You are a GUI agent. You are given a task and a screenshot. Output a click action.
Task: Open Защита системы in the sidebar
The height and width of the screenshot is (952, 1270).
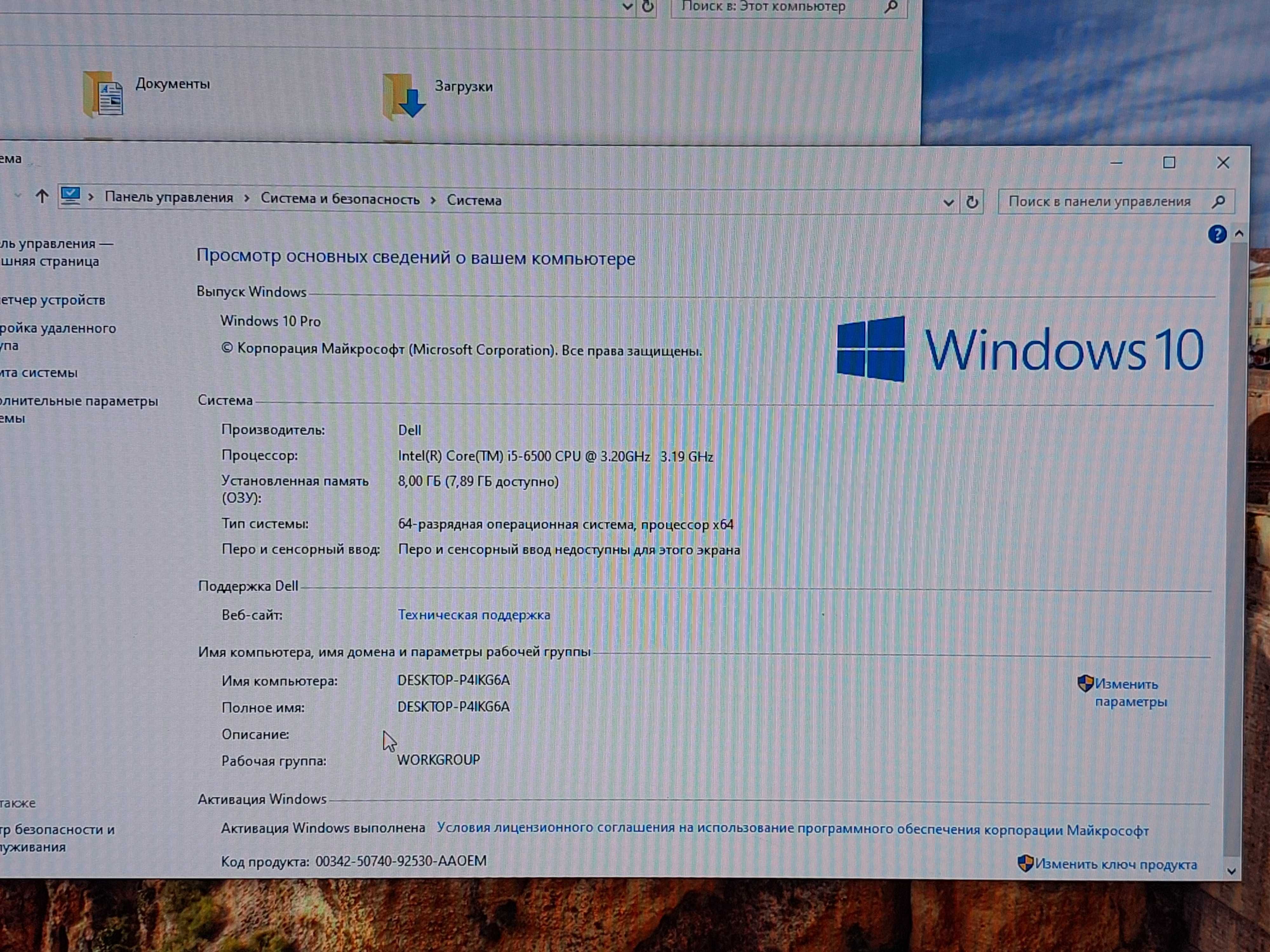[x=38, y=373]
